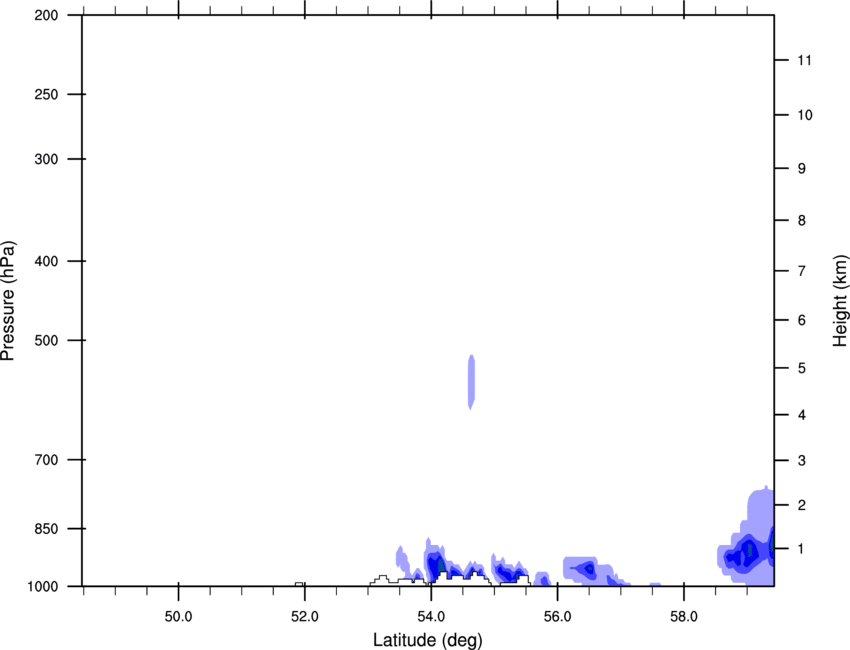Click the 10 km height label
The image size is (850, 650).
(805, 115)
